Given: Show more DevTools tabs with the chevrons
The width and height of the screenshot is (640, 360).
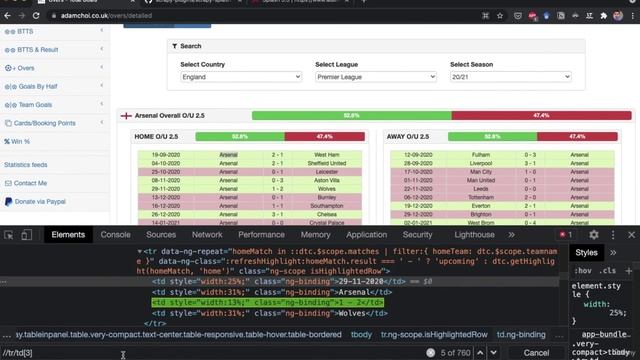Looking at the screenshot, I should click(511, 235).
